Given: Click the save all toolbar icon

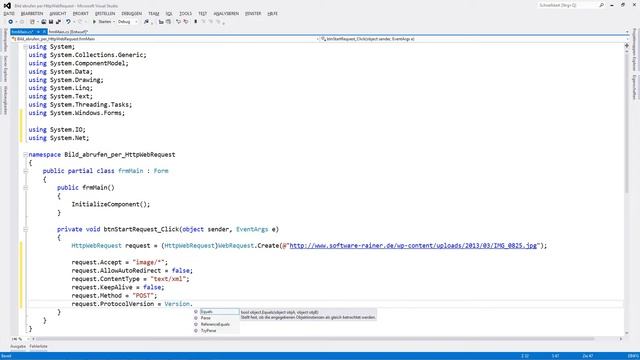Looking at the screenshot, I should click(58, 22).
